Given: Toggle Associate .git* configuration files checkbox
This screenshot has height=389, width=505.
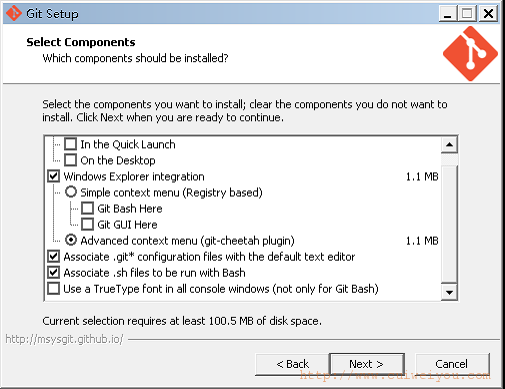Looking at the screenshot, I should 53,256.
